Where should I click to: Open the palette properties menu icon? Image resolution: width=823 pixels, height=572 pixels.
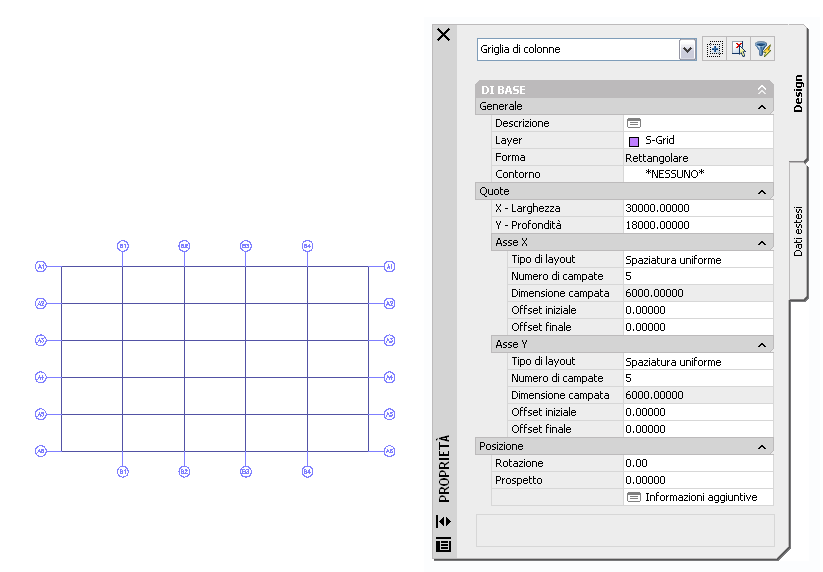coord(444,544)
